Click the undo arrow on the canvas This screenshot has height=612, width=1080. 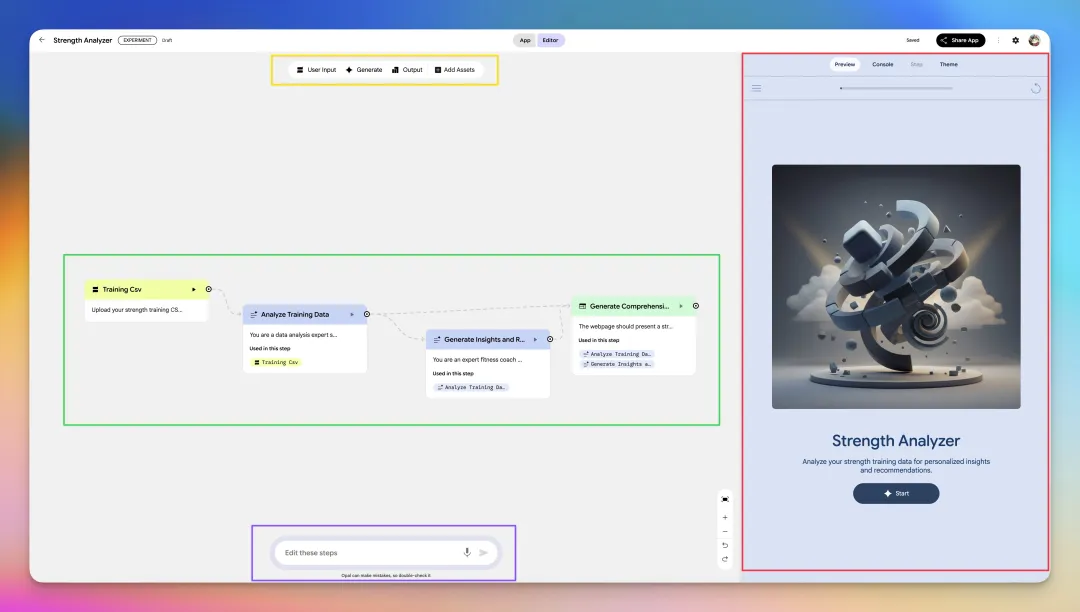pyautogui.click(x=725, y=545)
